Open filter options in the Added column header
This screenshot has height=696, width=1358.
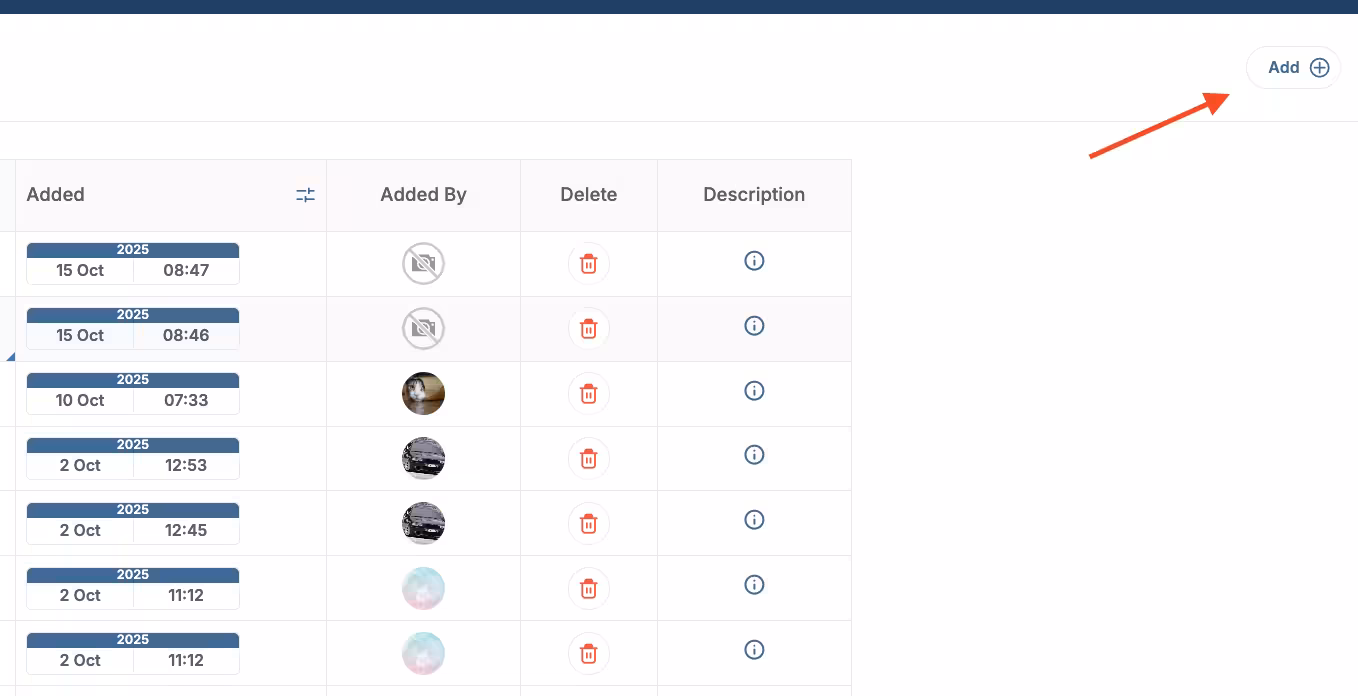(x=305, y=195)
